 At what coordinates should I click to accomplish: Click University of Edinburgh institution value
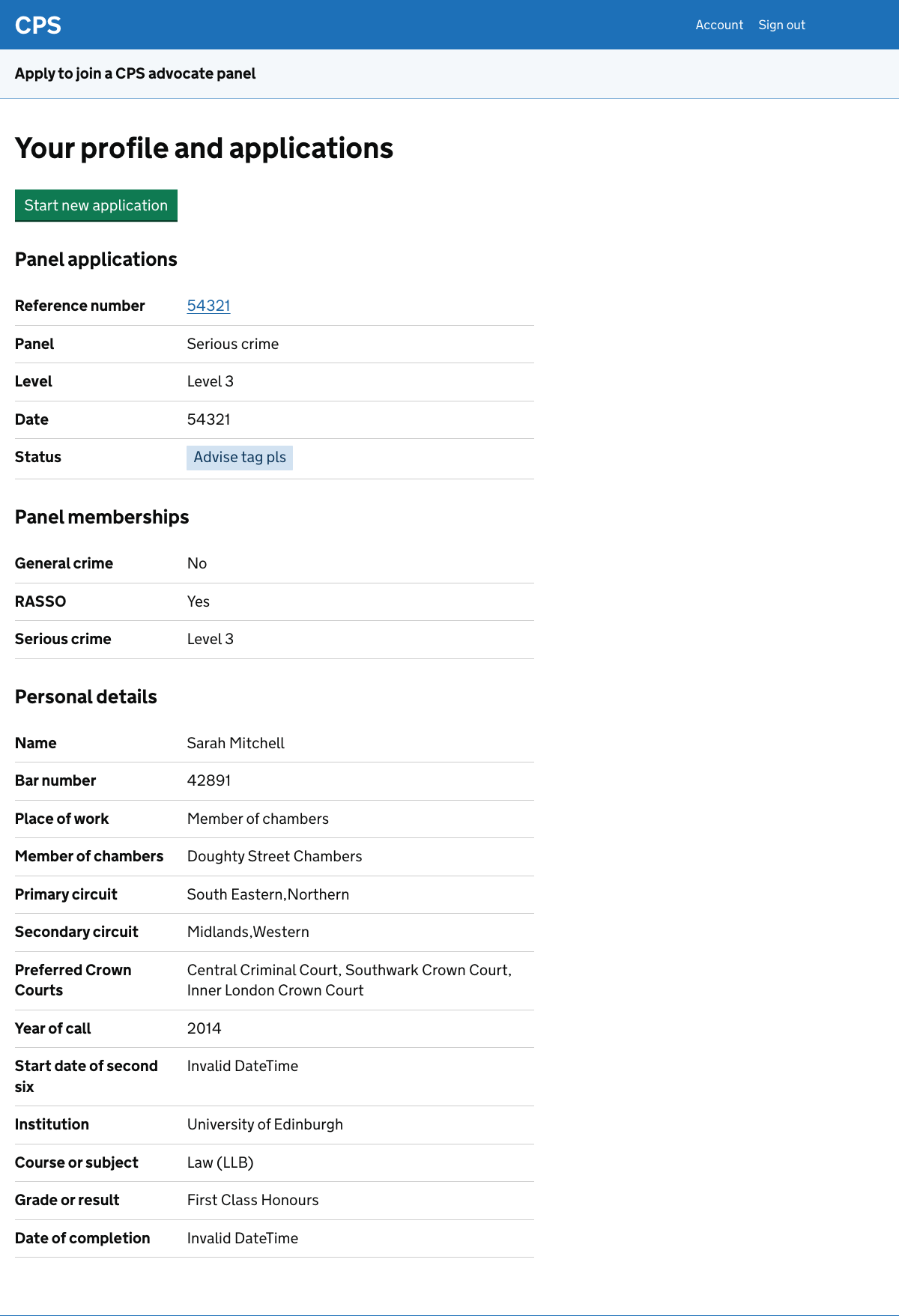[265, 1124]
